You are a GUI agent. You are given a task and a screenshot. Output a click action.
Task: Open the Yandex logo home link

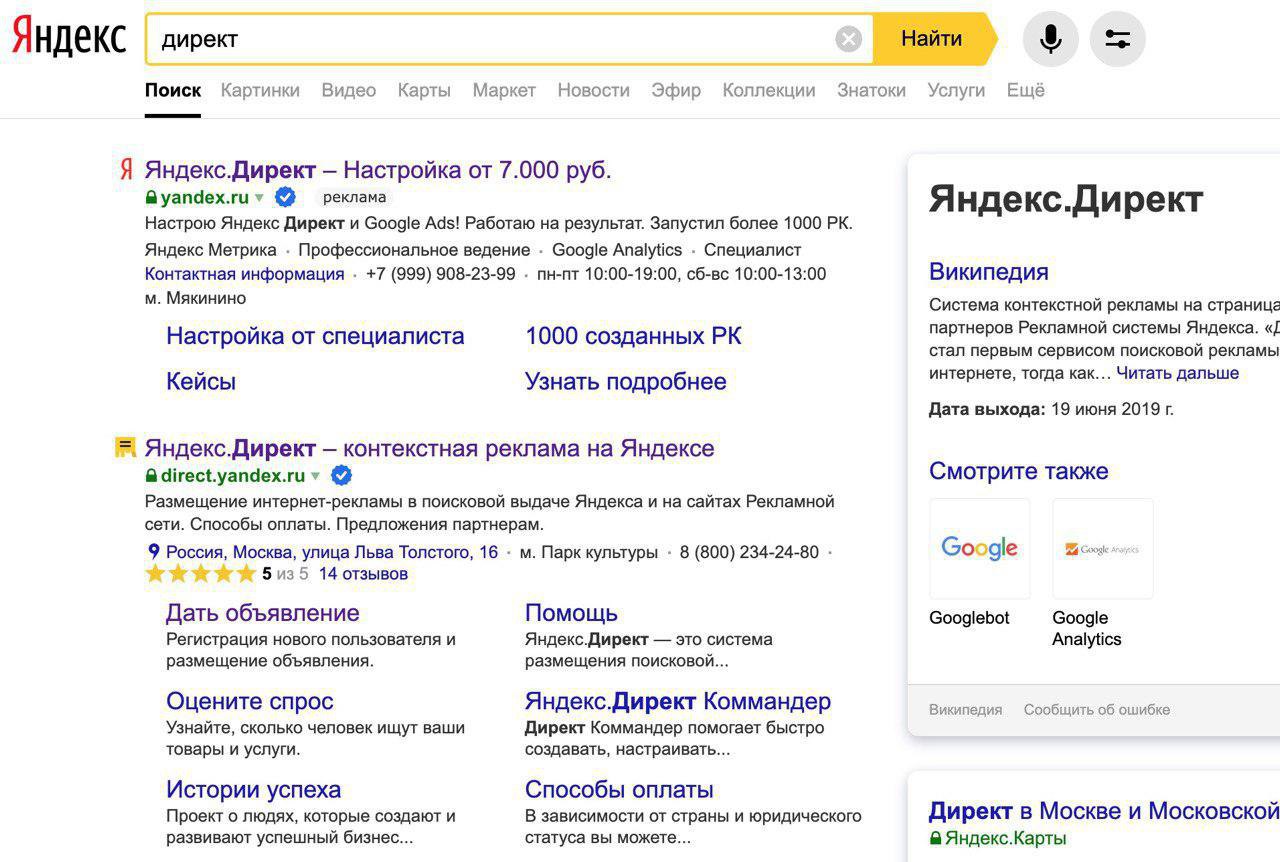point(69,38)
